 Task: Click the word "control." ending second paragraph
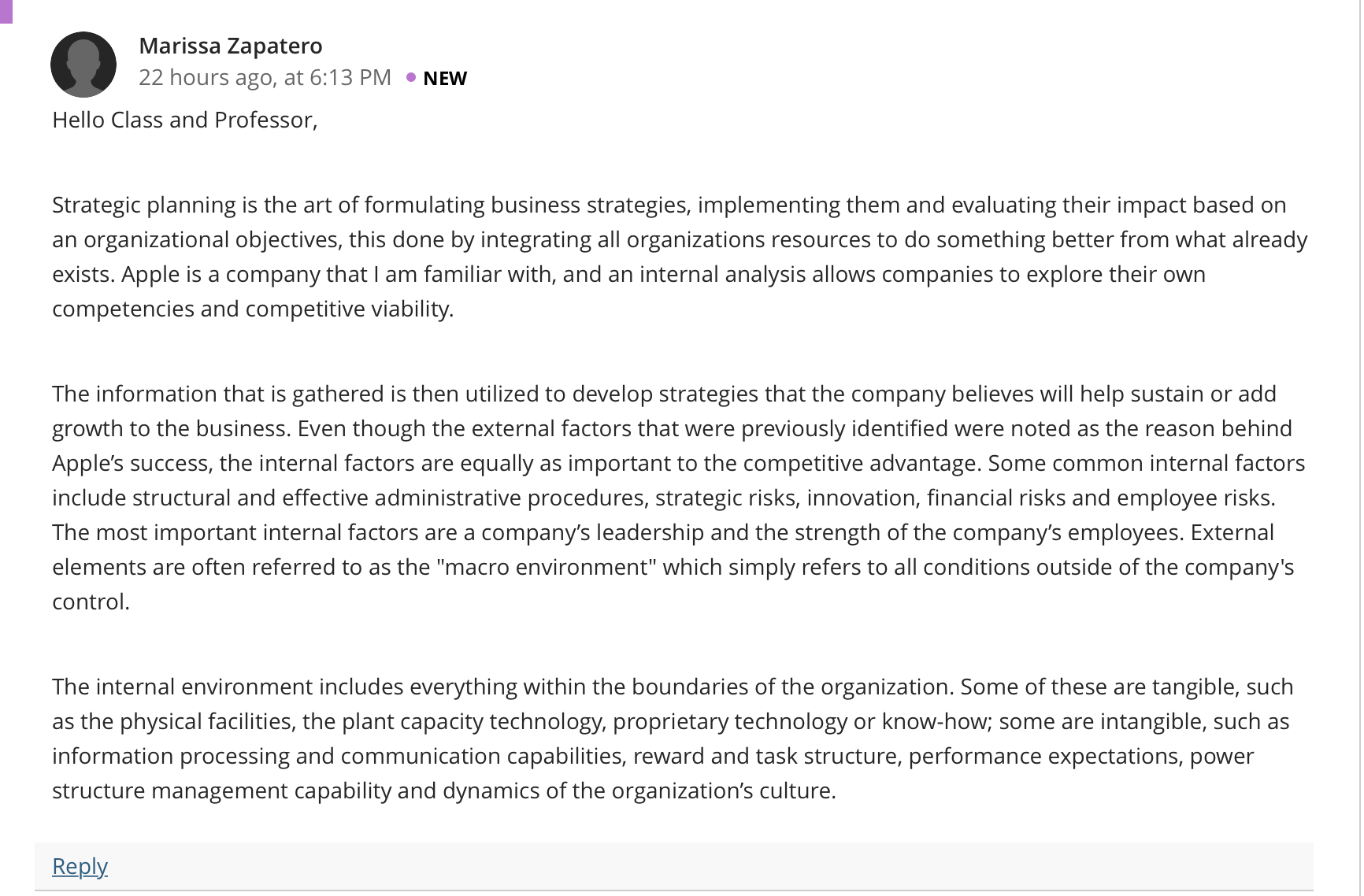(x=91, y=602)
